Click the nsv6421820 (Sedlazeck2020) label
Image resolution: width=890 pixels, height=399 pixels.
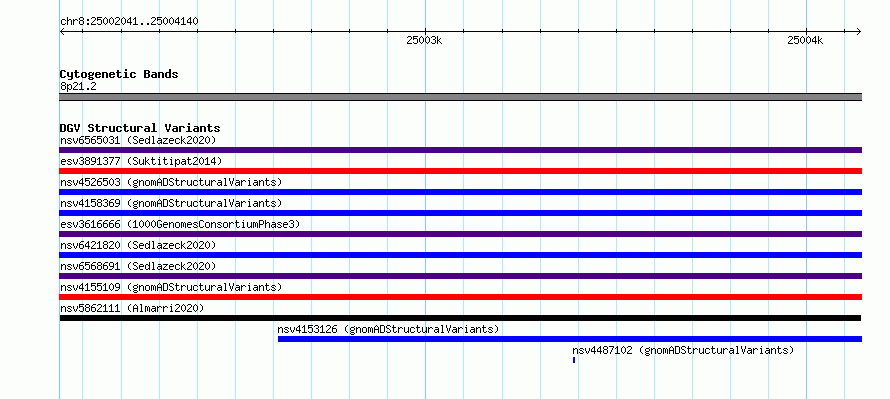point(138,245)
